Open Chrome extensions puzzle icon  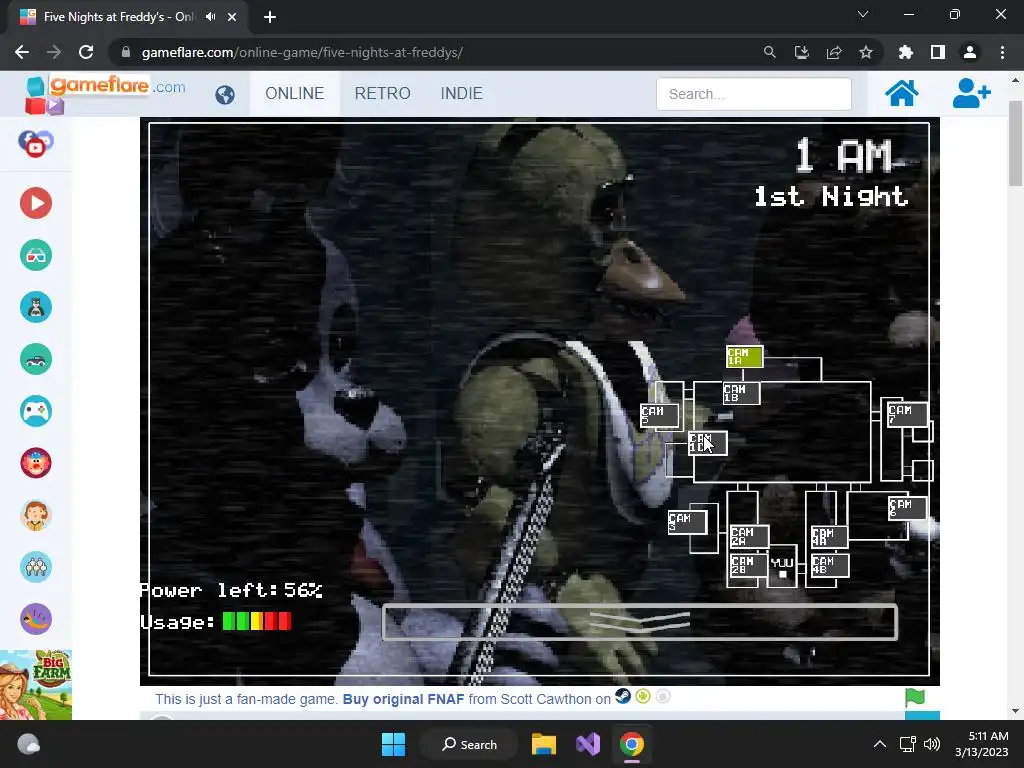pyautogui.click(x=906, y=52)
